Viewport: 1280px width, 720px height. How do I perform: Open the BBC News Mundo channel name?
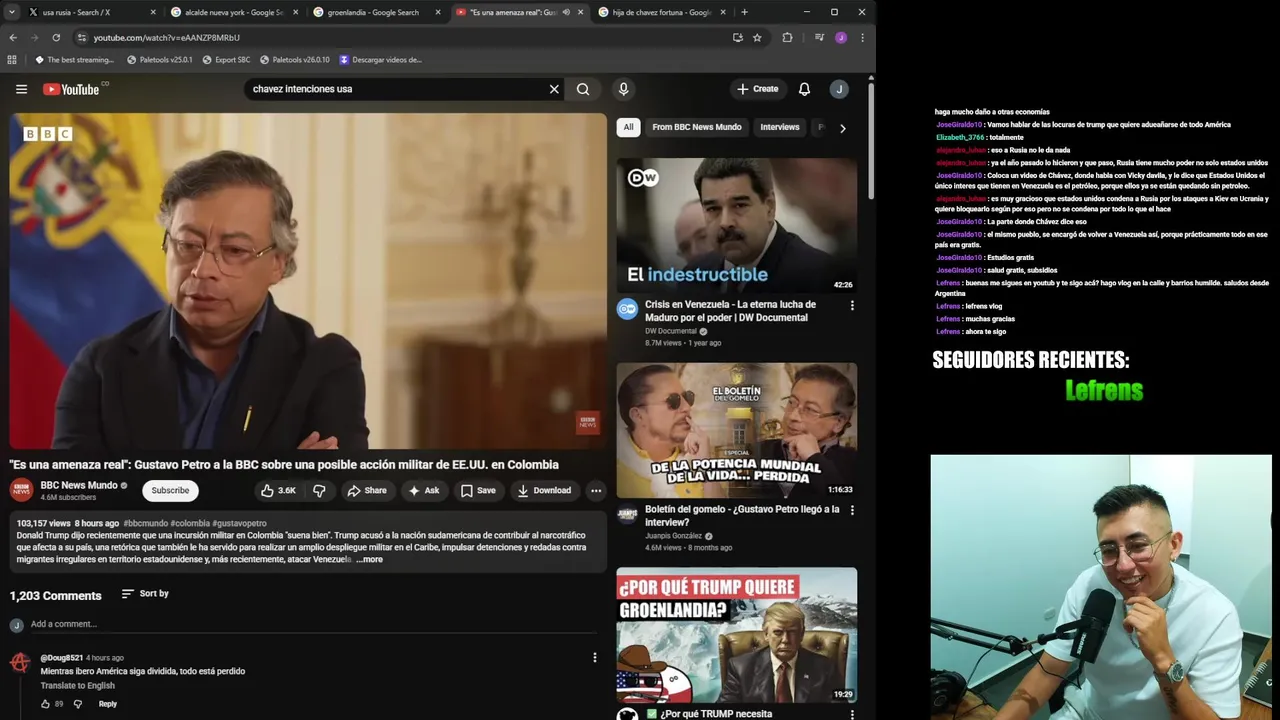[79, 485]
